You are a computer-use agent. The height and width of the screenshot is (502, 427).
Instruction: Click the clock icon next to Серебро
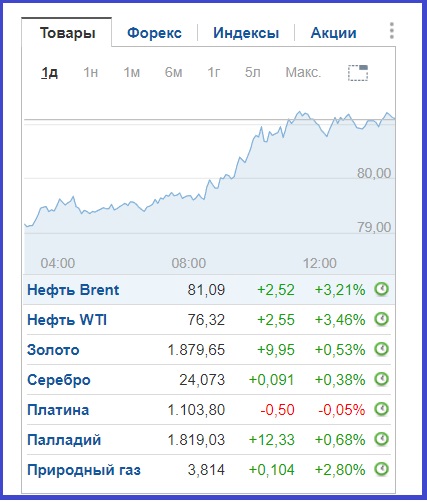[x=381, y=379]
